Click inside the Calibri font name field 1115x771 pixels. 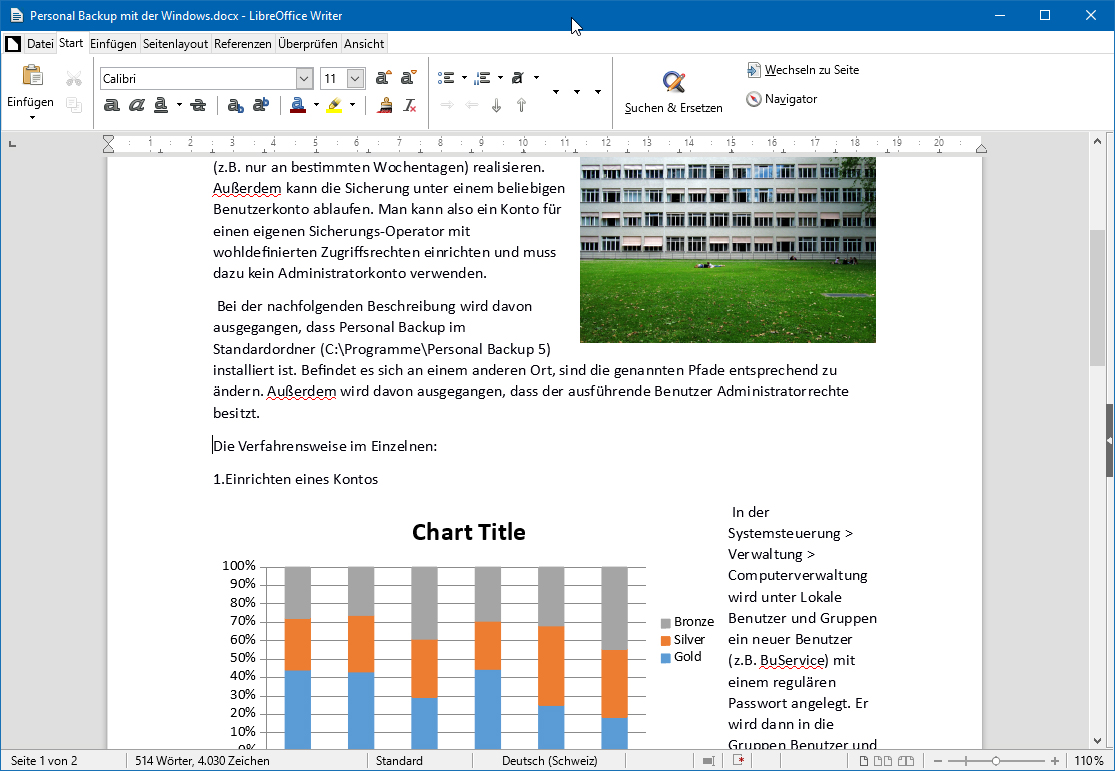pyautogui.click(x=198, y=78)
